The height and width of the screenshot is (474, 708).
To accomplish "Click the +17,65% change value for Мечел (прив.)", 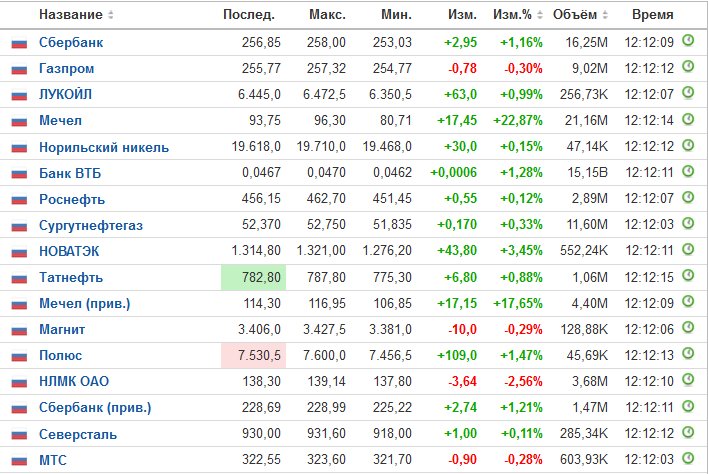I will [x=518, y=303].
